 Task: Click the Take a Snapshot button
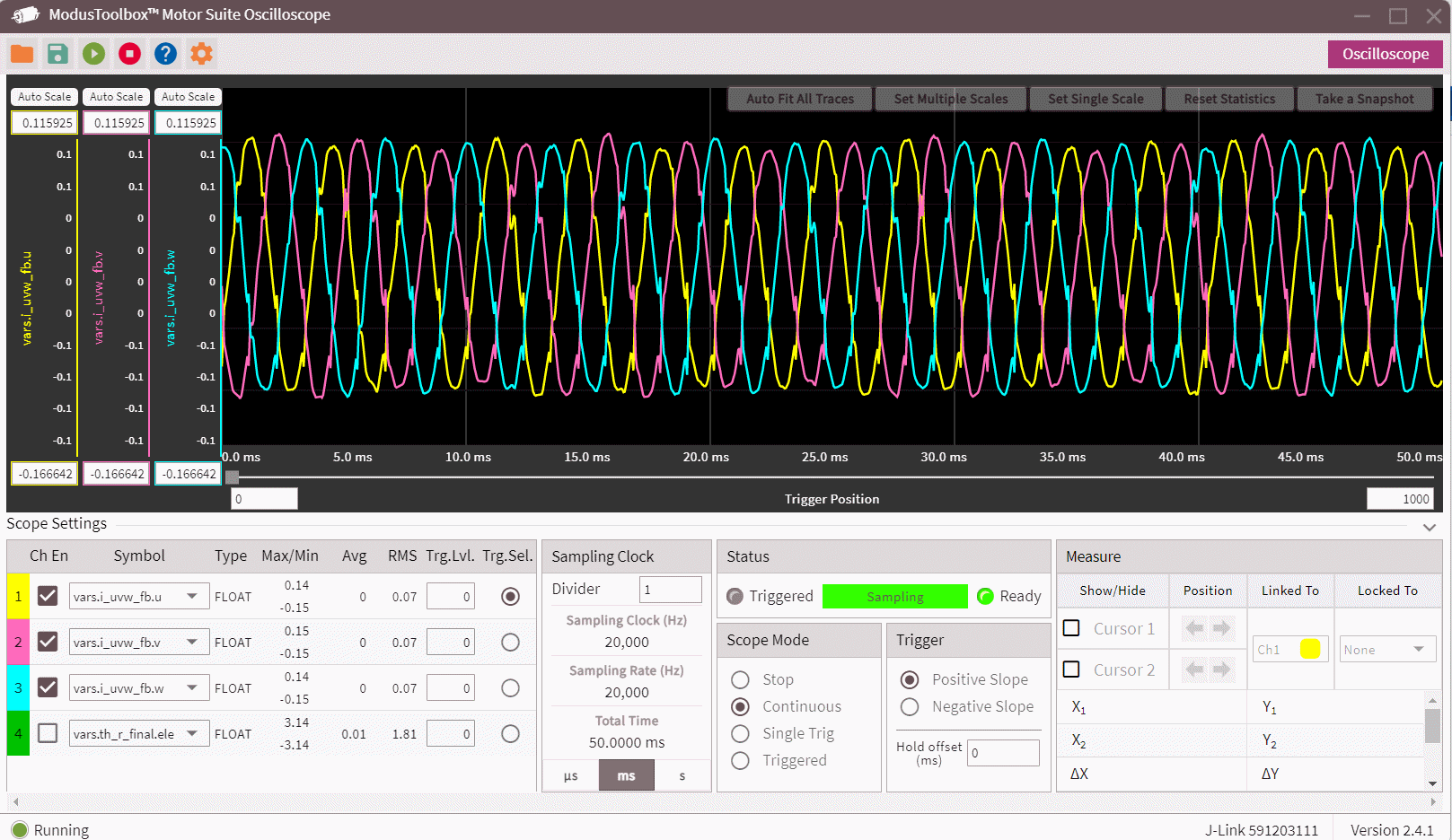[x=1364, y=99]
